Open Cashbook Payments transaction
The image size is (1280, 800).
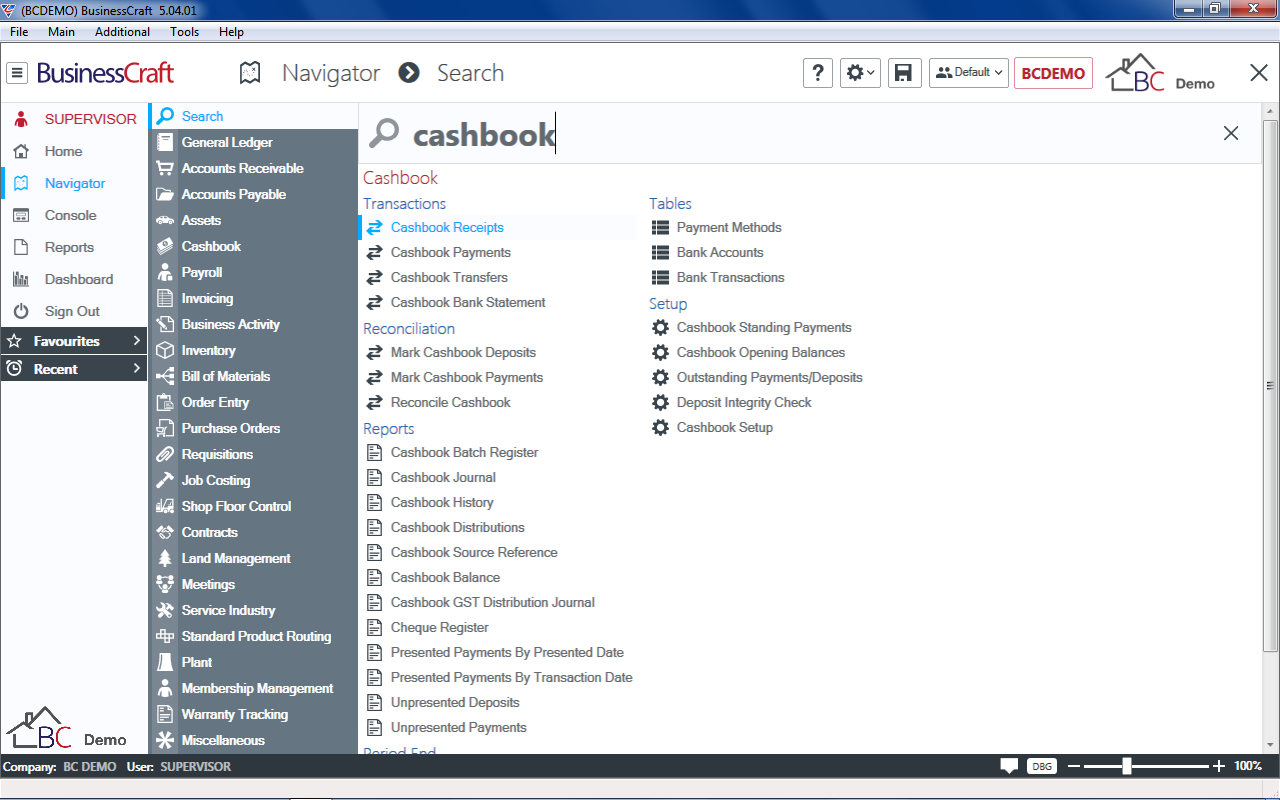pos(451,252)
